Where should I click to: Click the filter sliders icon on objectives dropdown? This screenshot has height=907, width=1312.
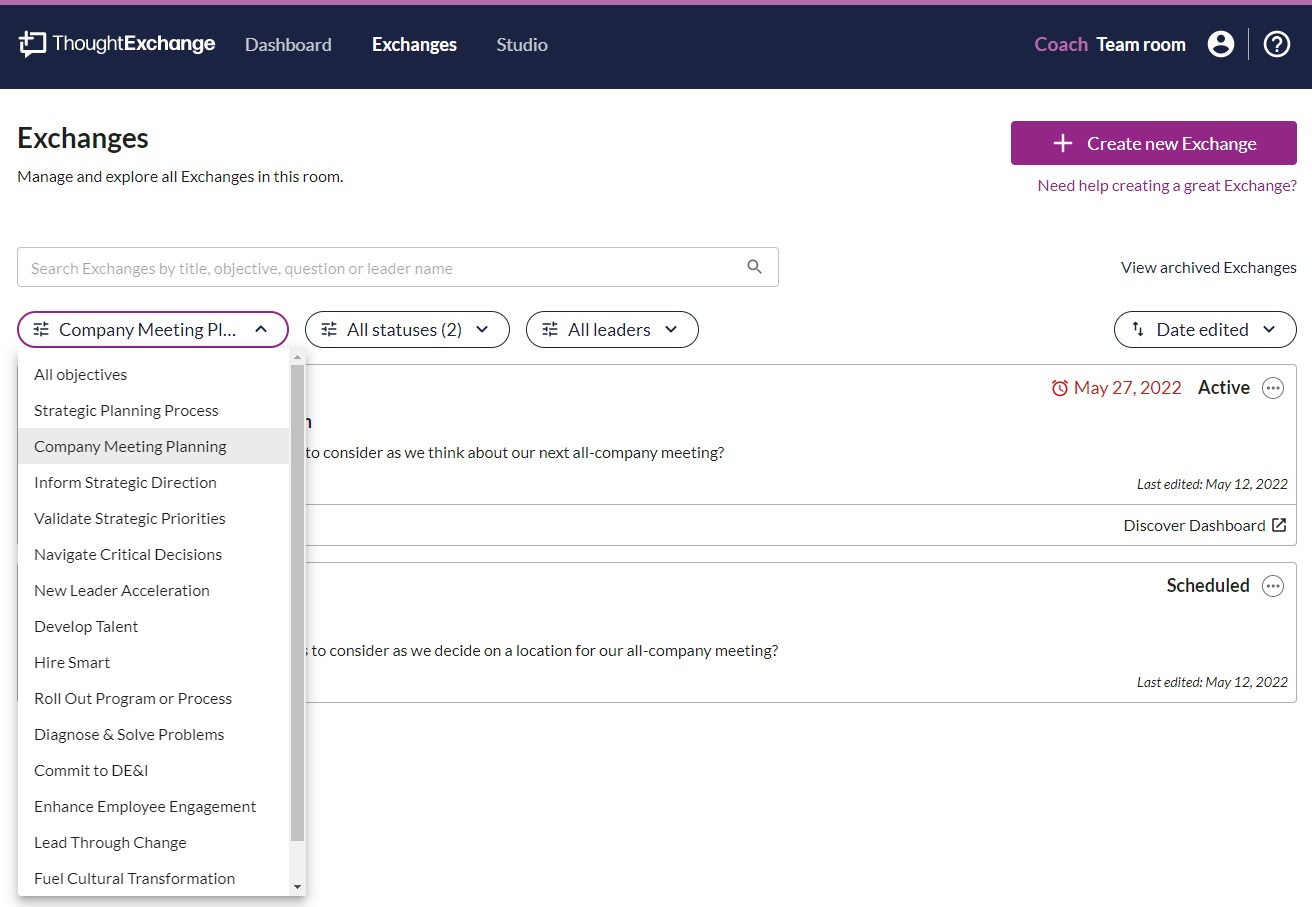click(41, 329)
